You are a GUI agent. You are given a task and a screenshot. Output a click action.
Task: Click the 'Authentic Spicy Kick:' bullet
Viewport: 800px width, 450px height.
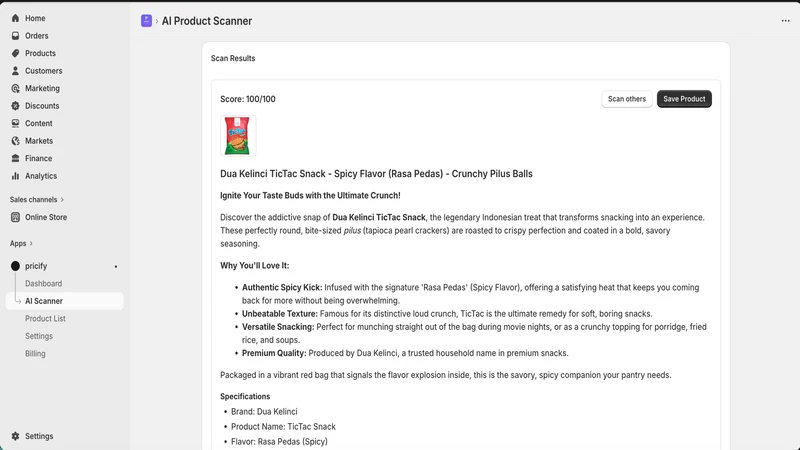(282, 287)
